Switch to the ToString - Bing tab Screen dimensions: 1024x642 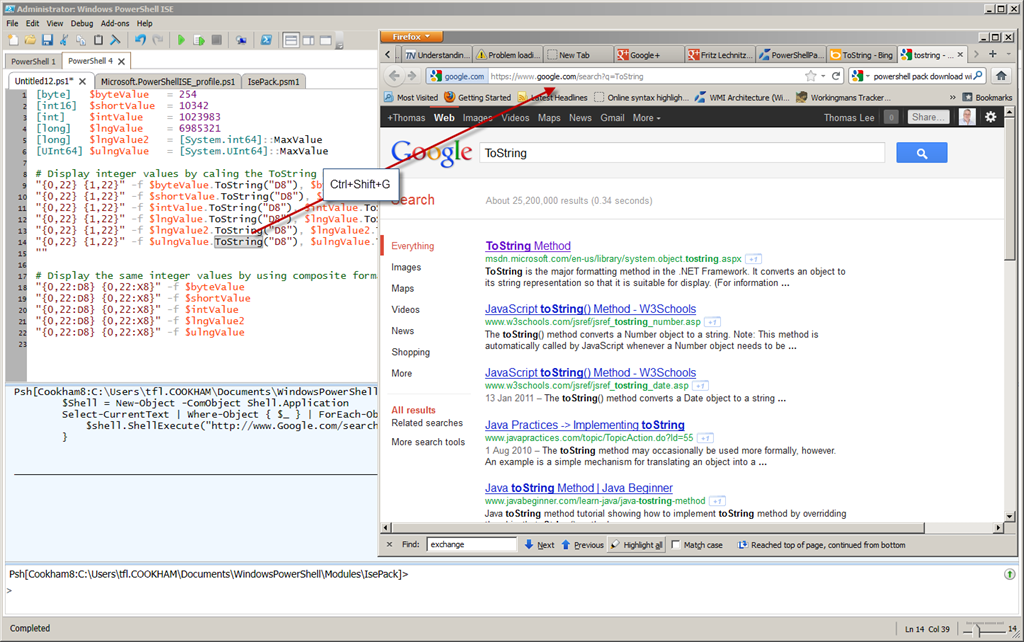coord(861,55)
